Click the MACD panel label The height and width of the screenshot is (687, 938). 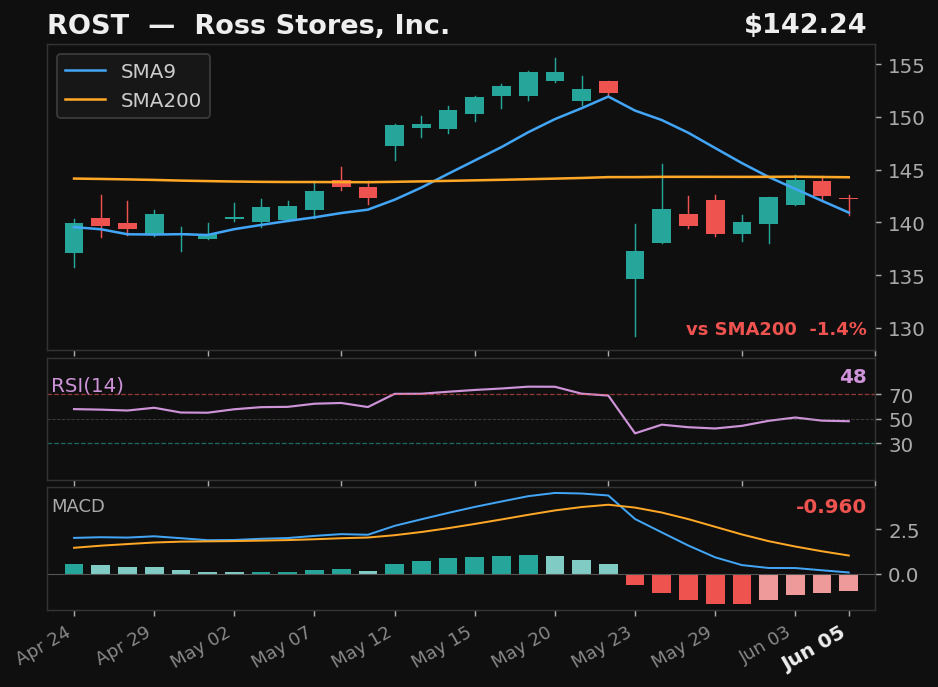78,506
